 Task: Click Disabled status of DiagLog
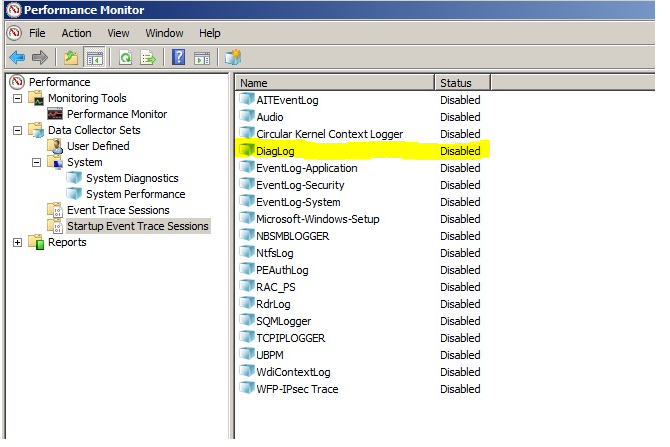coord(460,151)
